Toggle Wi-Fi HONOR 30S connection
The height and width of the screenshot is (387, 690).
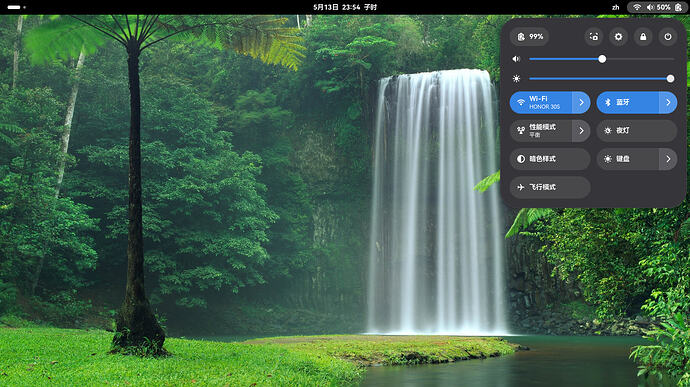pyautogui.click(x=541, y=102)
